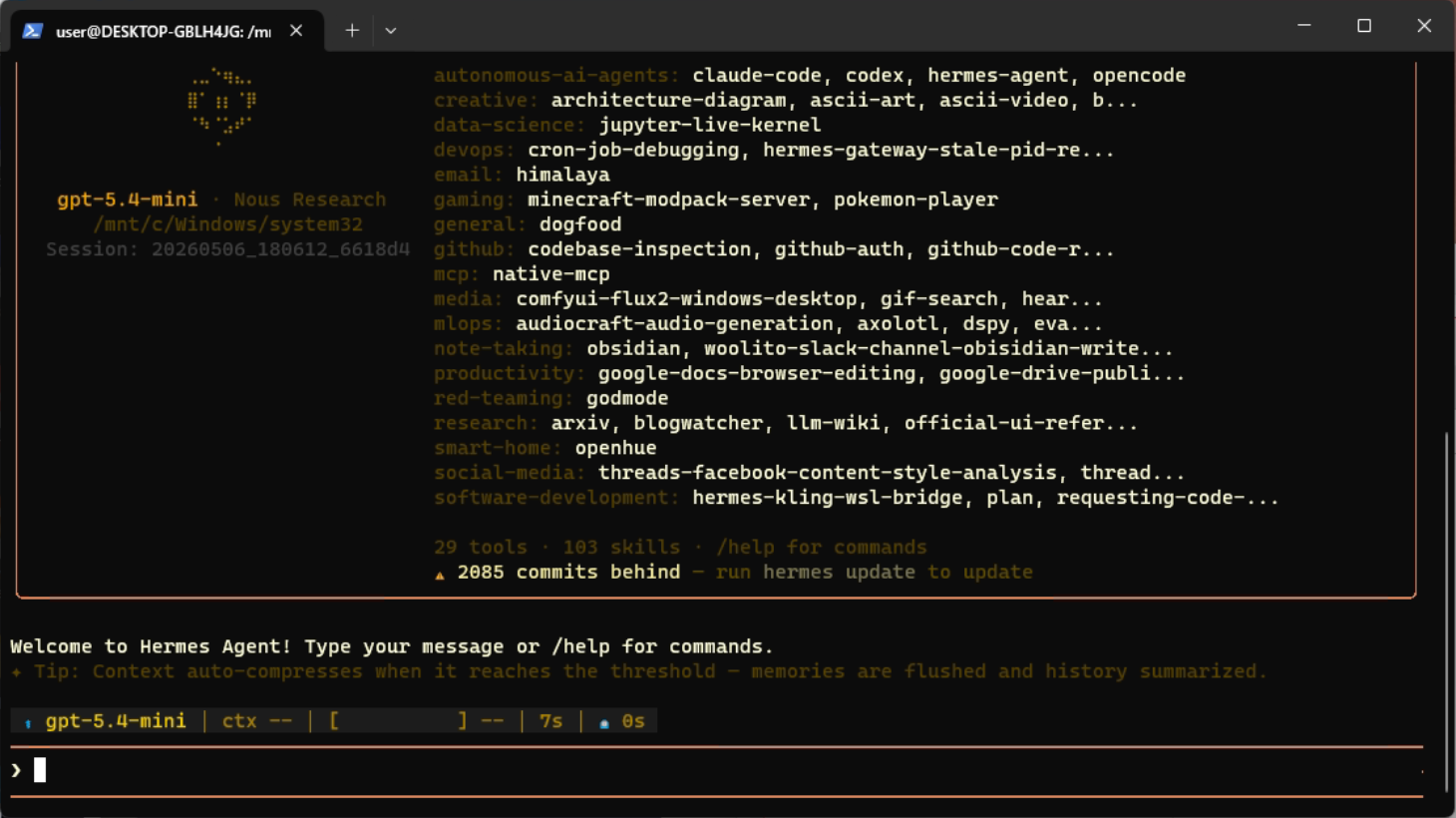
Task: Click the 'himalaya' email skill
Action: (562, 175)
